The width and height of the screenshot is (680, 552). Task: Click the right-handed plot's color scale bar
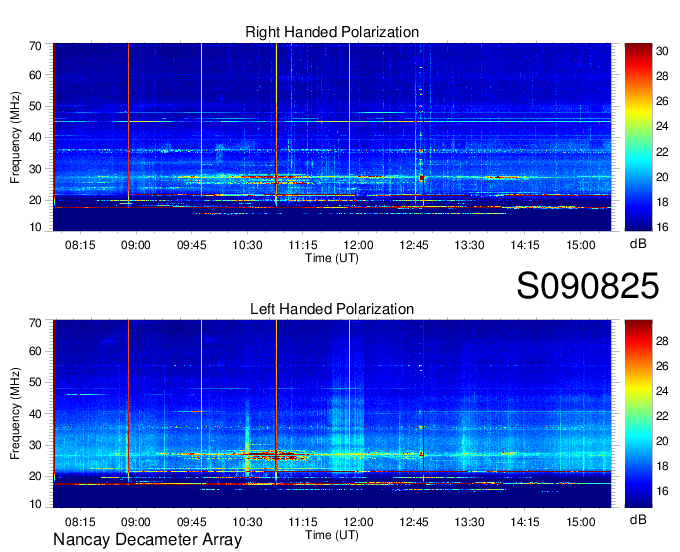point(638,137)
